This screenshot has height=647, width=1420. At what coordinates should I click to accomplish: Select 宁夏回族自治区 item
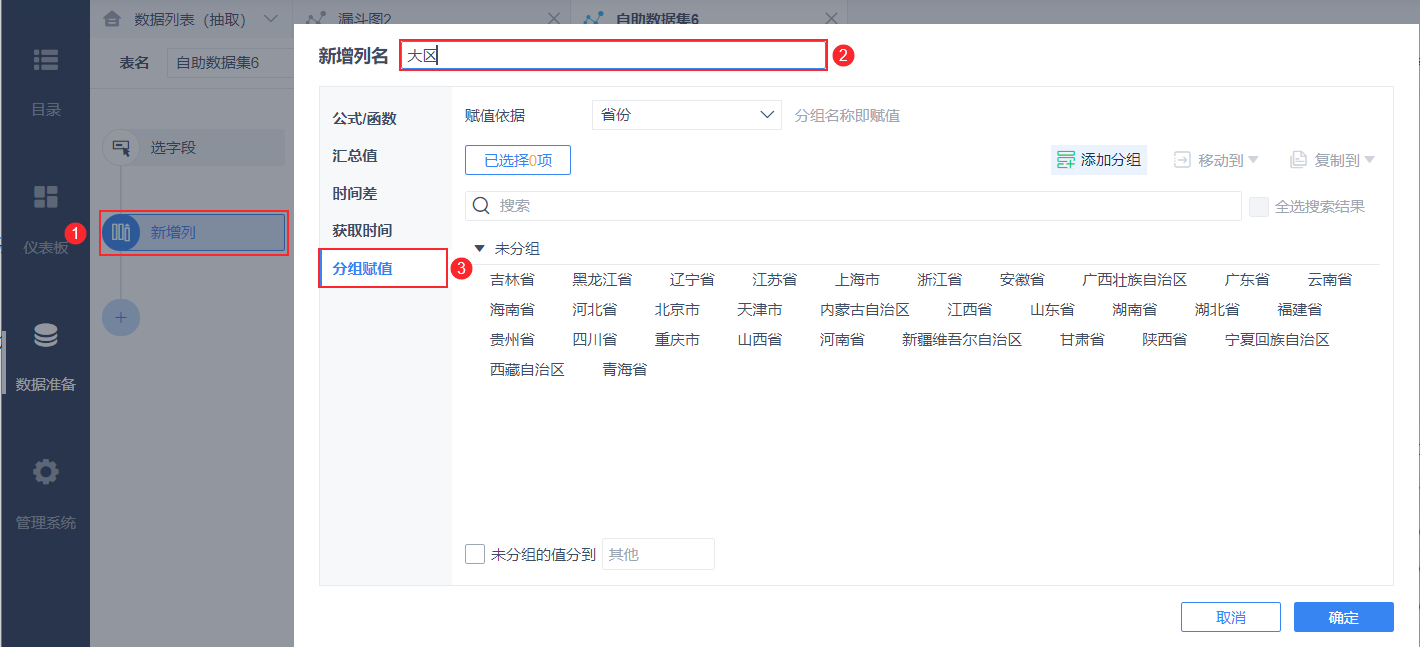point(1278,340)
